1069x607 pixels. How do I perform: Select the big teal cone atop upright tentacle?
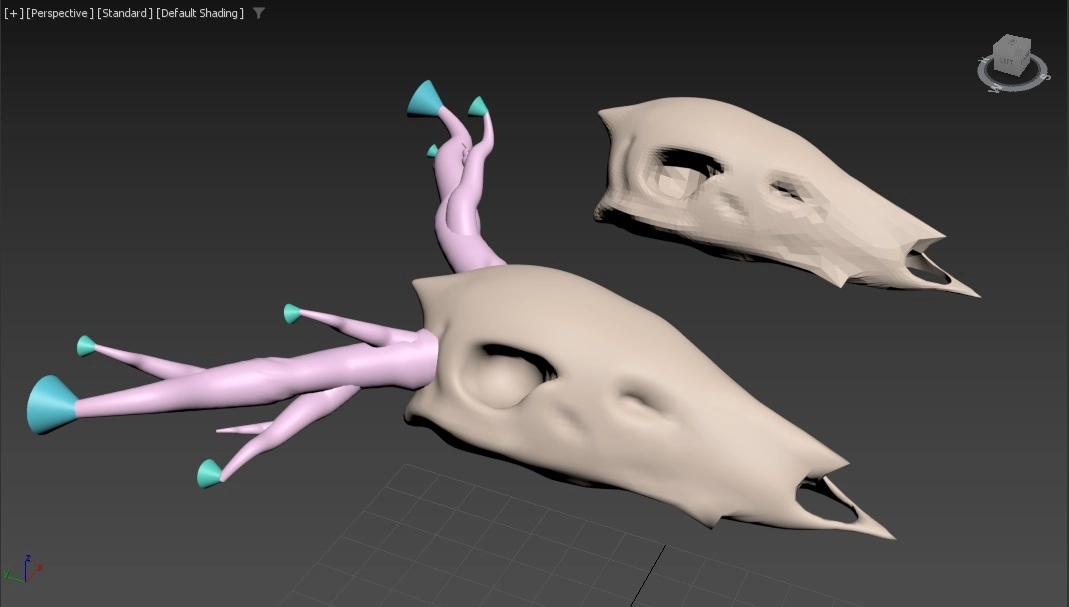[425, 99]
